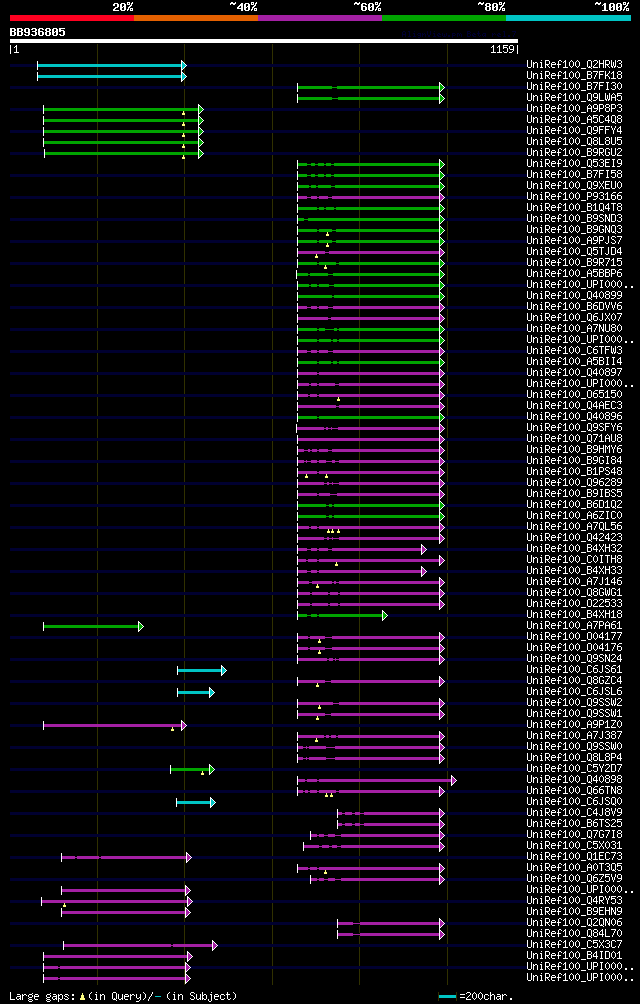
Task: Select the query name BB936805
Action: pyautogui.click(x=37, y=31)
